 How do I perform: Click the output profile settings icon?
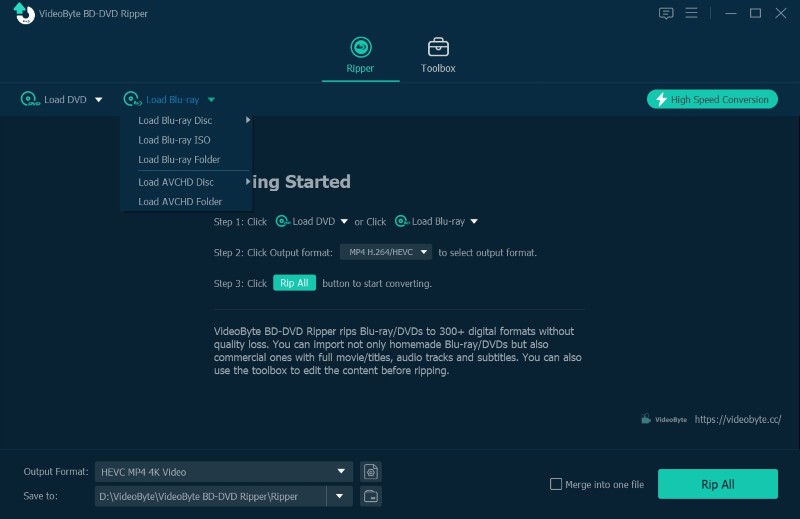click(370, 472)
